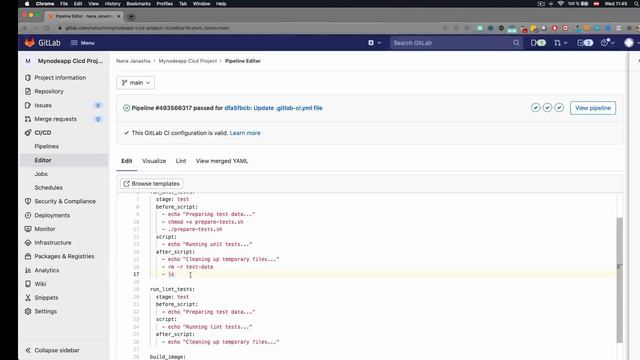Click the search magnifier icon
Image resolution: width=640 pixels, height=360 pixels.
pos(516,43)
